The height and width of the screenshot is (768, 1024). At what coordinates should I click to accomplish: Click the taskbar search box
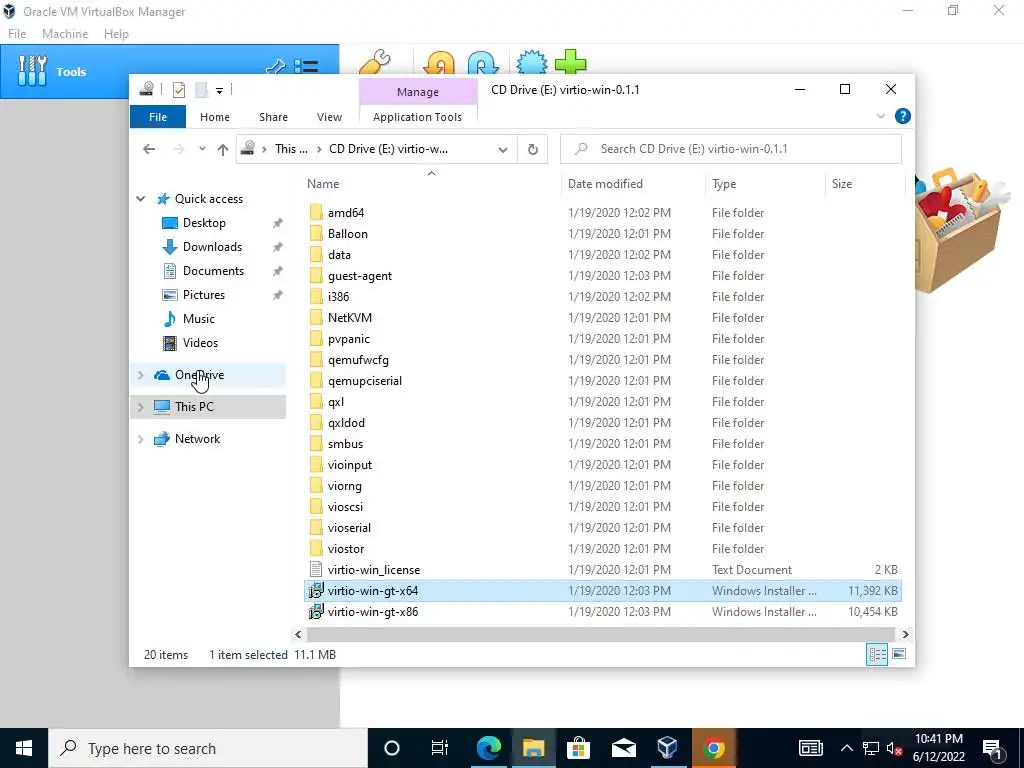coord(208,748)
